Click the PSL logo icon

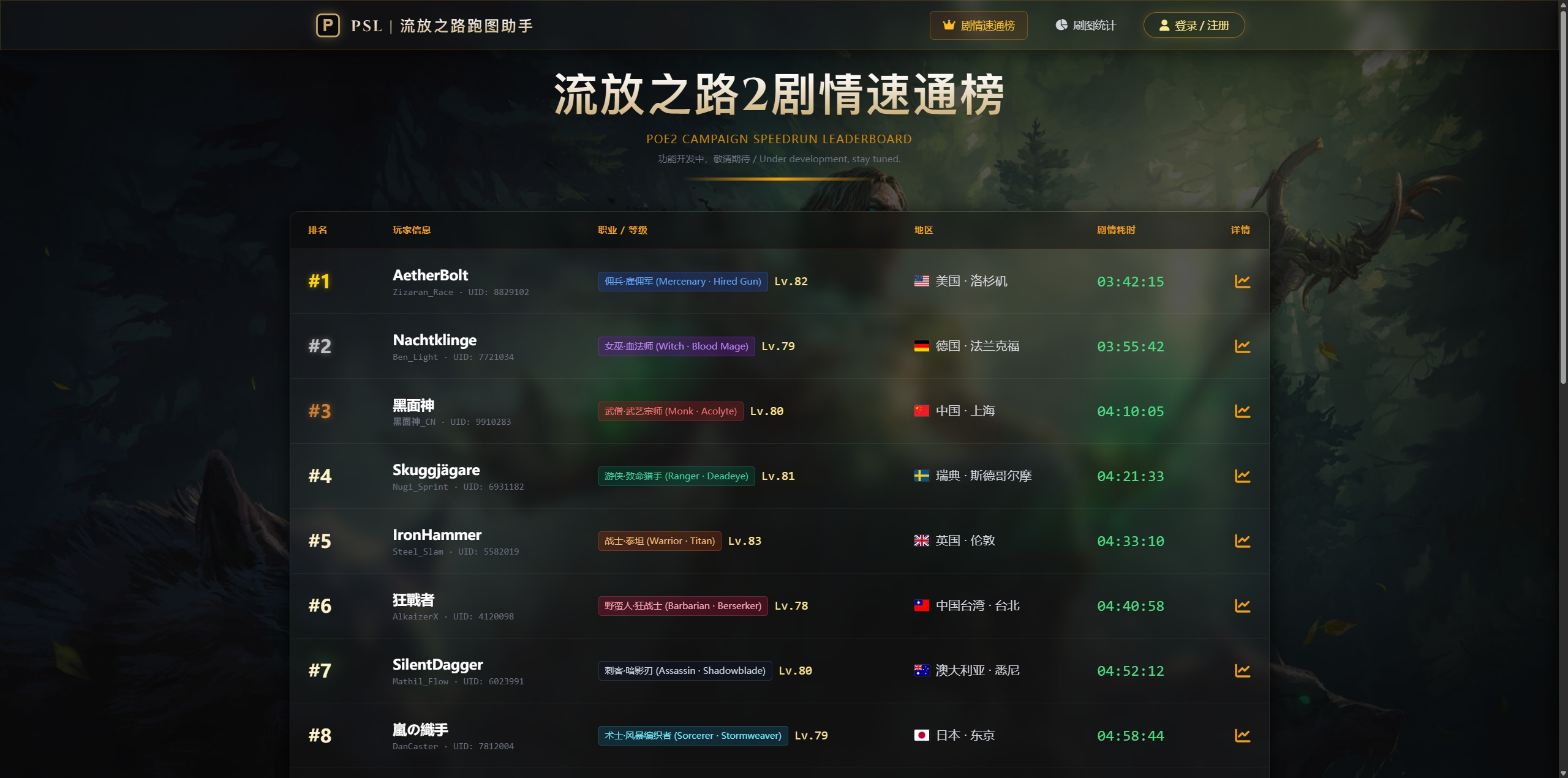[x=327, y=25]
